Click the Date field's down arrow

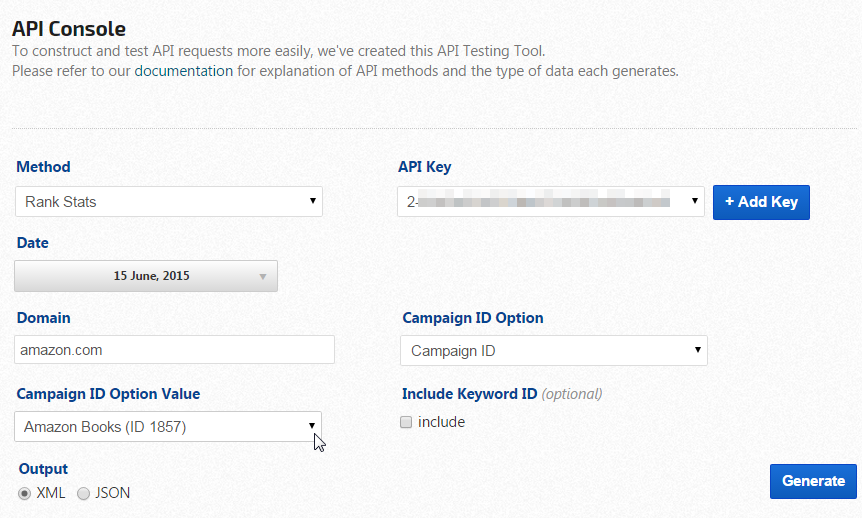[x=263, y=277]
